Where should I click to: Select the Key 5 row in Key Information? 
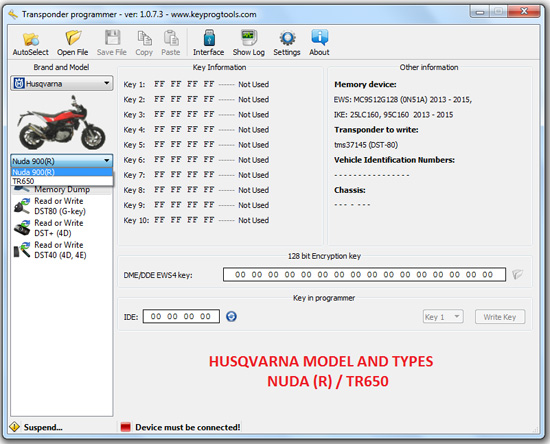point(196,145)
